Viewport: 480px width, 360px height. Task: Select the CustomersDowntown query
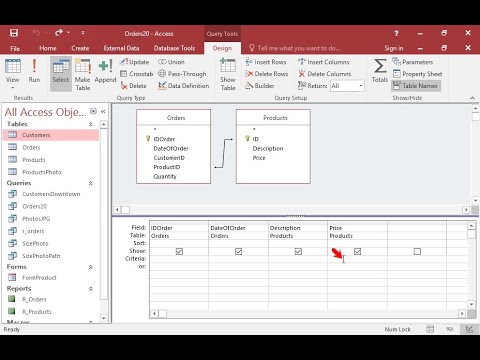tap(51, 194)
